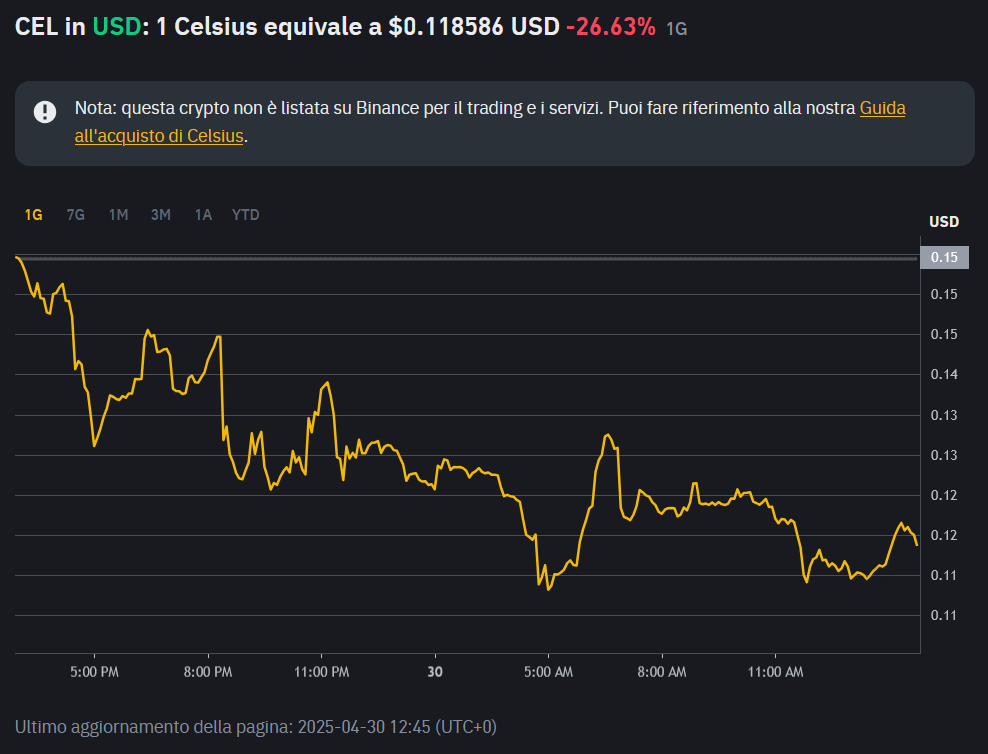Click the -26.63% price change value
The width and height of the screenshot is (988, 754).
611,26
